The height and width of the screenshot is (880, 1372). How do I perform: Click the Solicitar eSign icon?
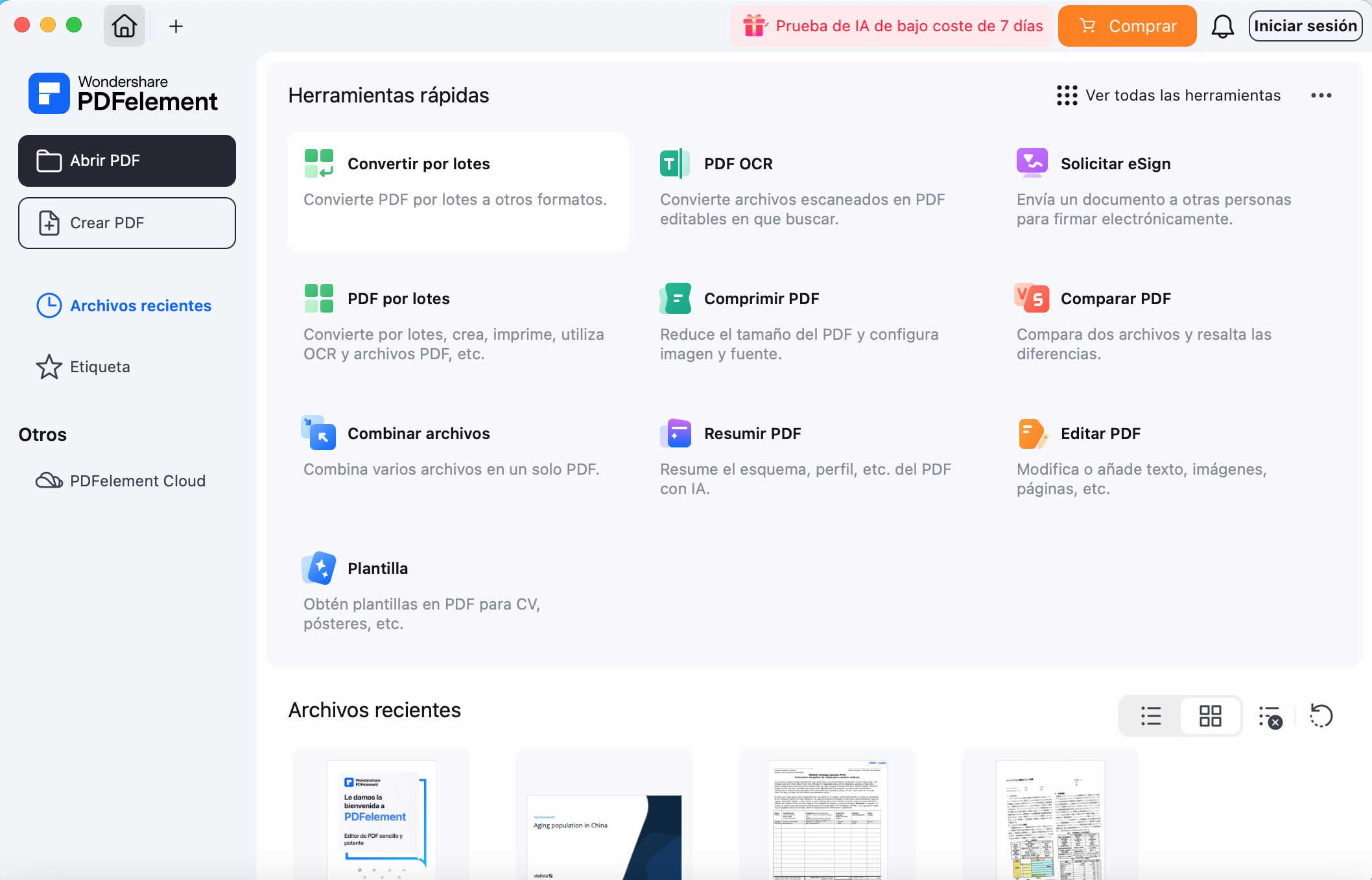click(x=1032, y=163)
